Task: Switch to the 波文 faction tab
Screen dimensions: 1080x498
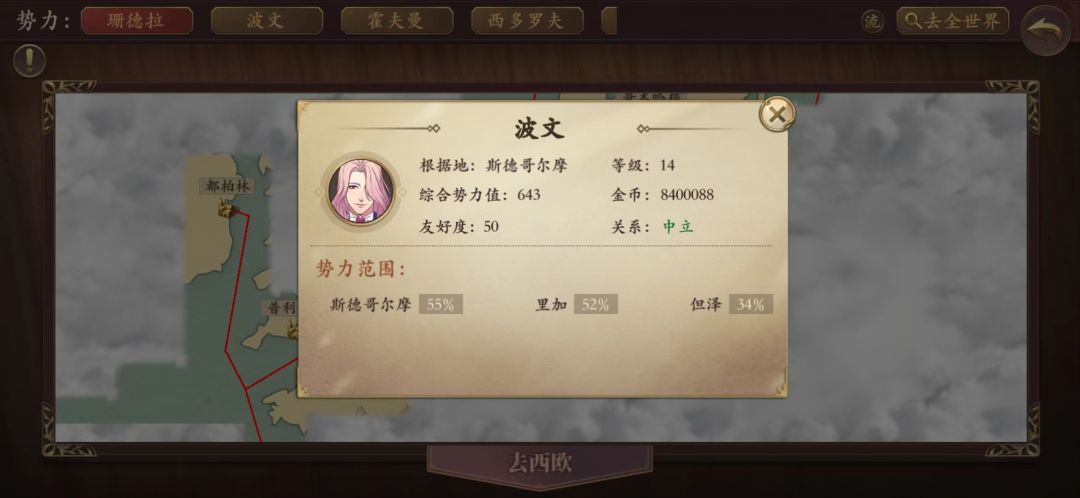Action: click(267, 21)
